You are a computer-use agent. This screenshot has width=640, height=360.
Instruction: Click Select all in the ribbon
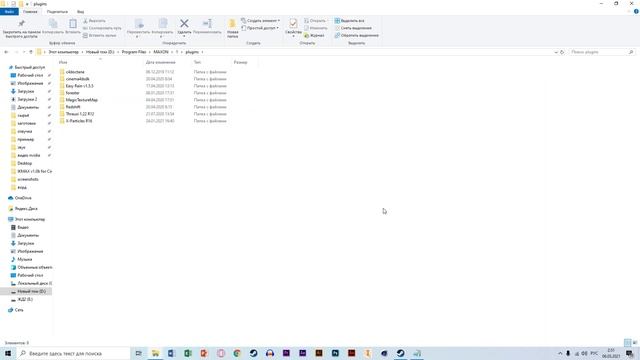click(349, 21)
